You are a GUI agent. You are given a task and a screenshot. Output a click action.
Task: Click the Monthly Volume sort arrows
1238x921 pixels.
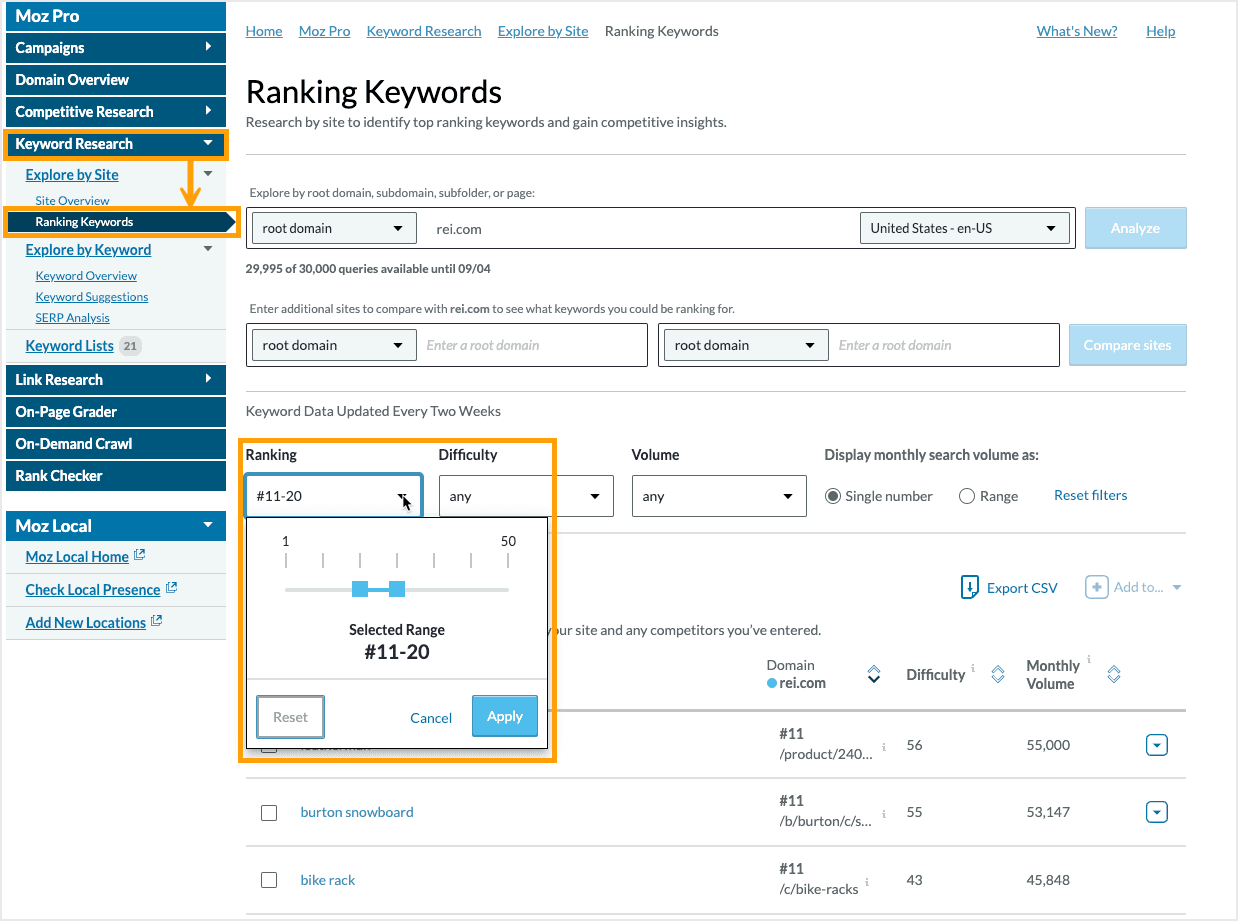coord(1114,675)
